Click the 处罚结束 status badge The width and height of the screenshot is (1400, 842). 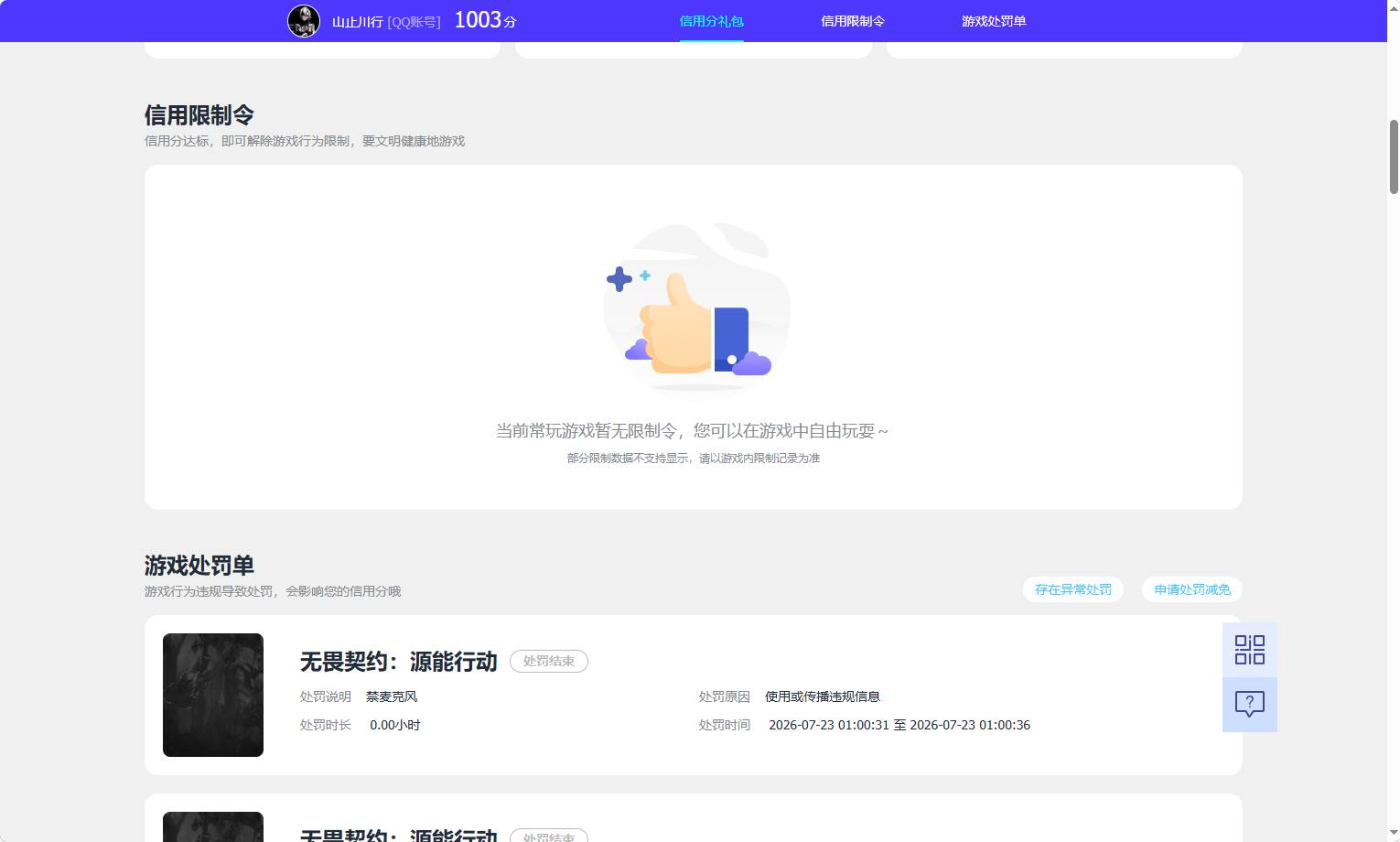point(549,661)
